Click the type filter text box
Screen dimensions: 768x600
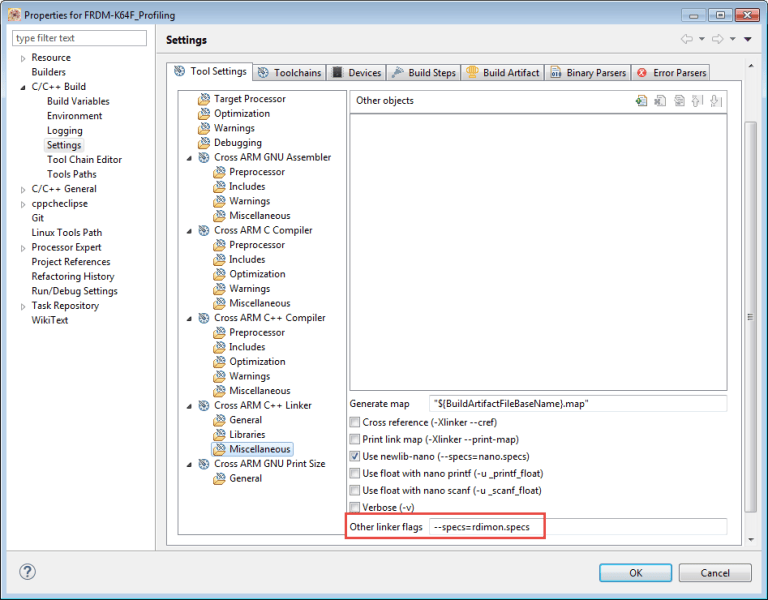pyautogui.click(x=79, y=38)
